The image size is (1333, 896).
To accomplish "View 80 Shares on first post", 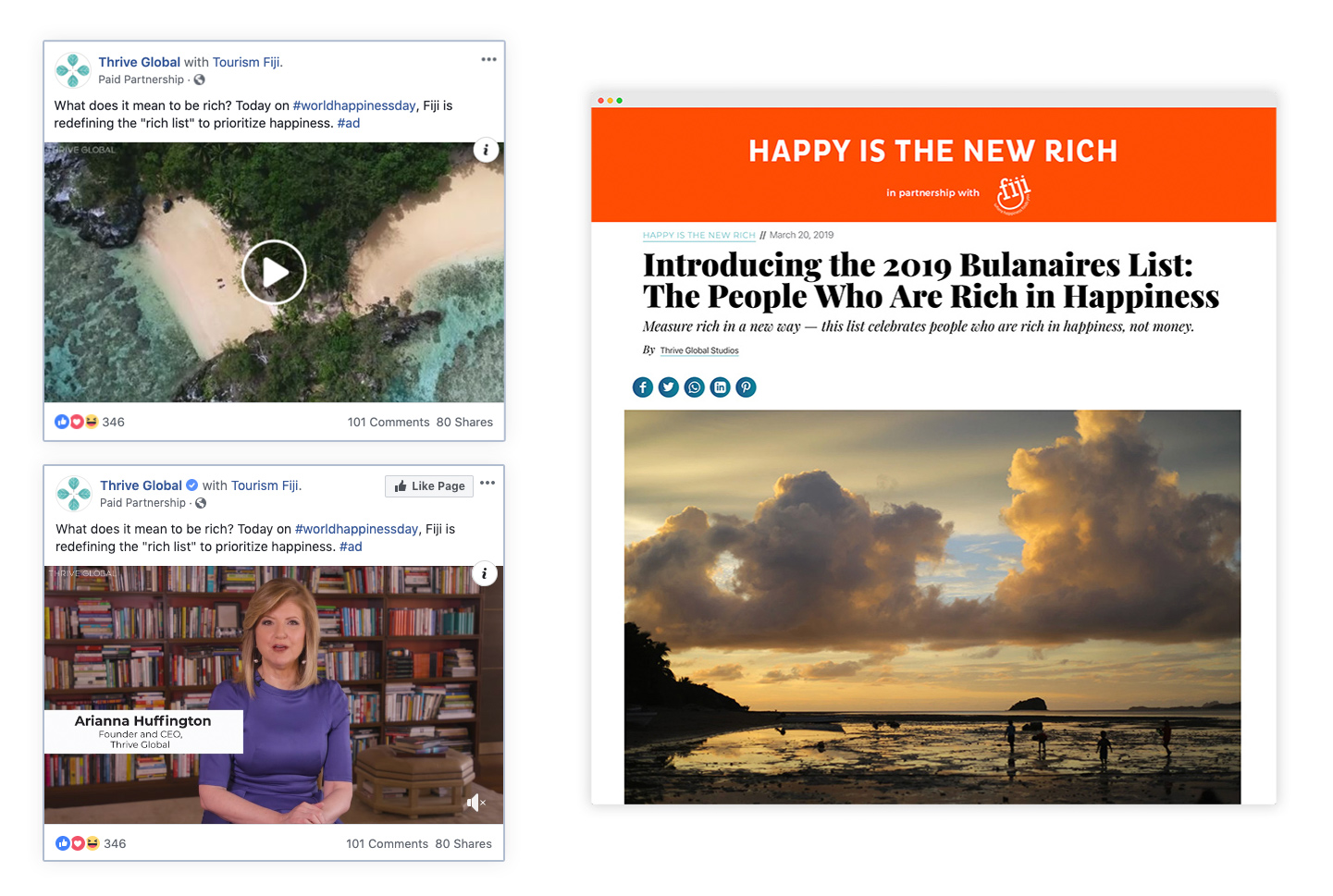I will coord(464,422).
